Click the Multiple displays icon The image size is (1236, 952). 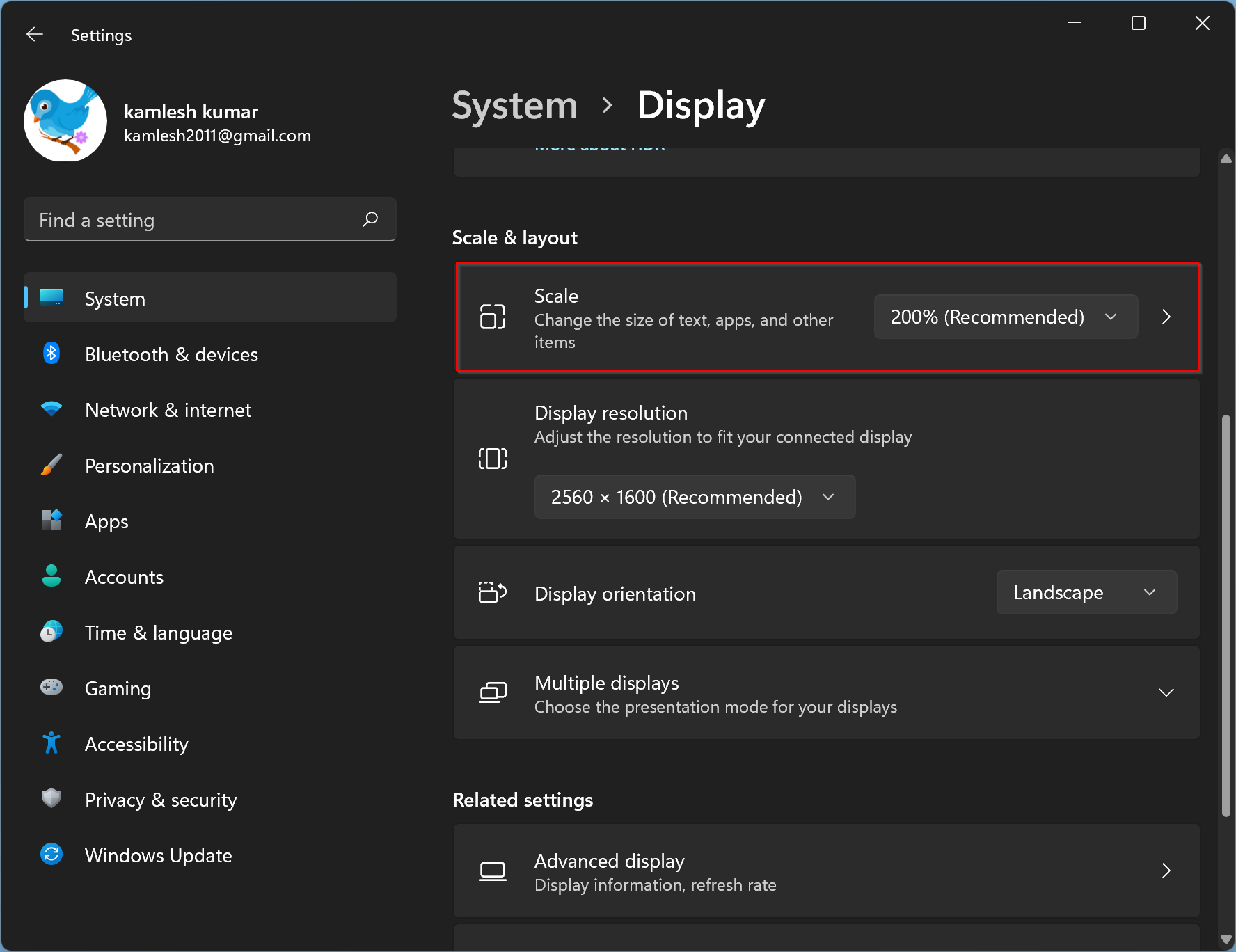pyautogui.click(x=493, y=692)
